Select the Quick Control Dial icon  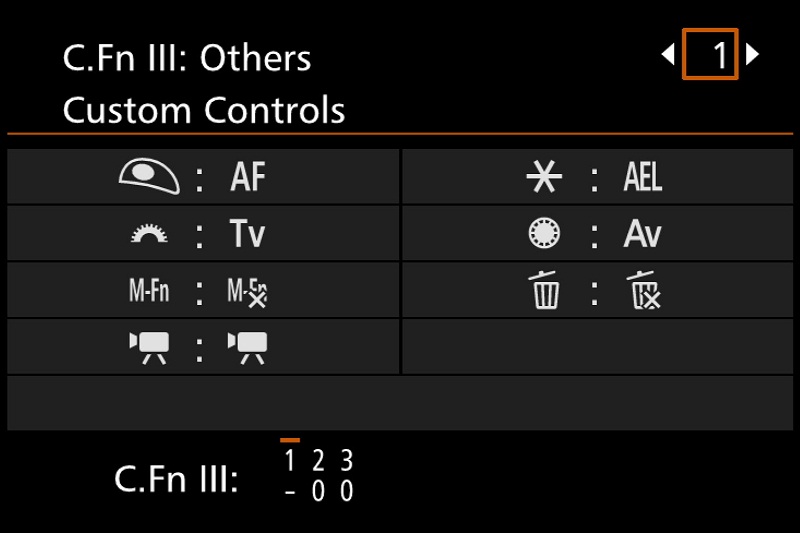(544, 234)
